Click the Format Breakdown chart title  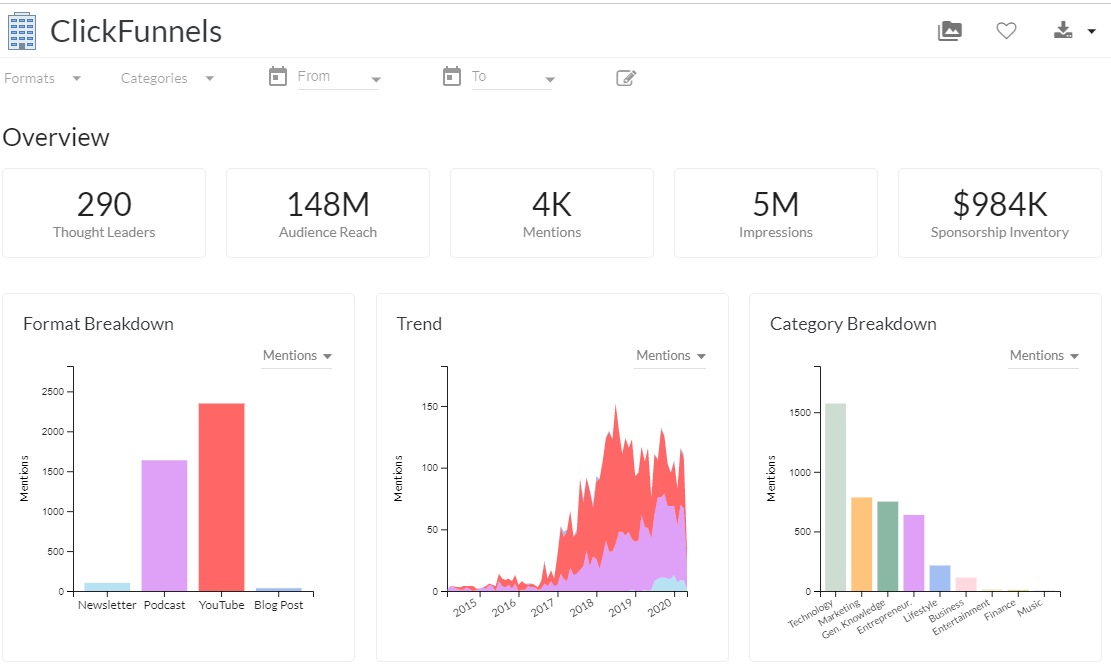pyautogui.click(x=98, y=324)
